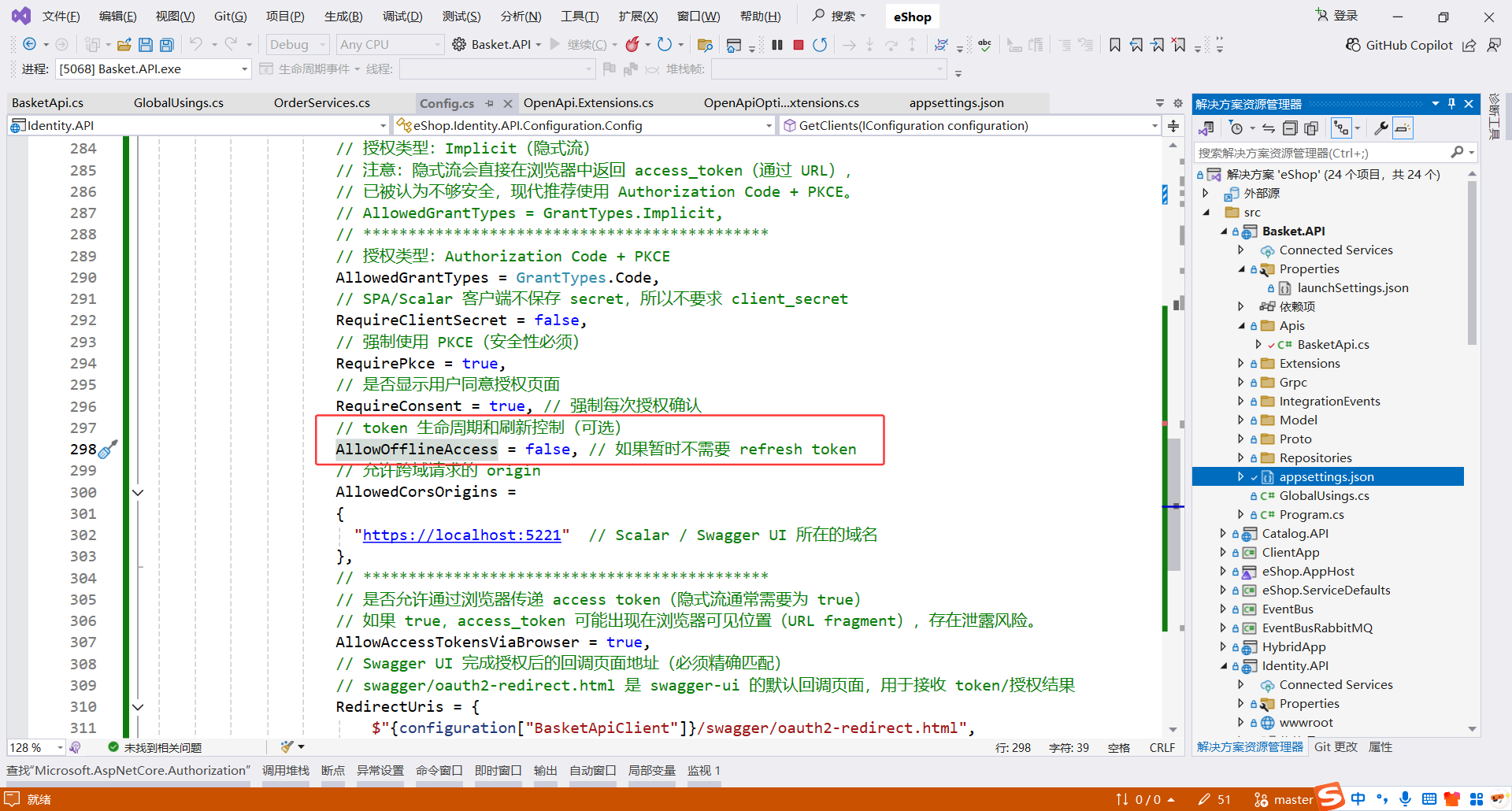Click Sync with Active Document arrows icon
The height and width of the screenshot is (811, 1512).
(1269, 128)
